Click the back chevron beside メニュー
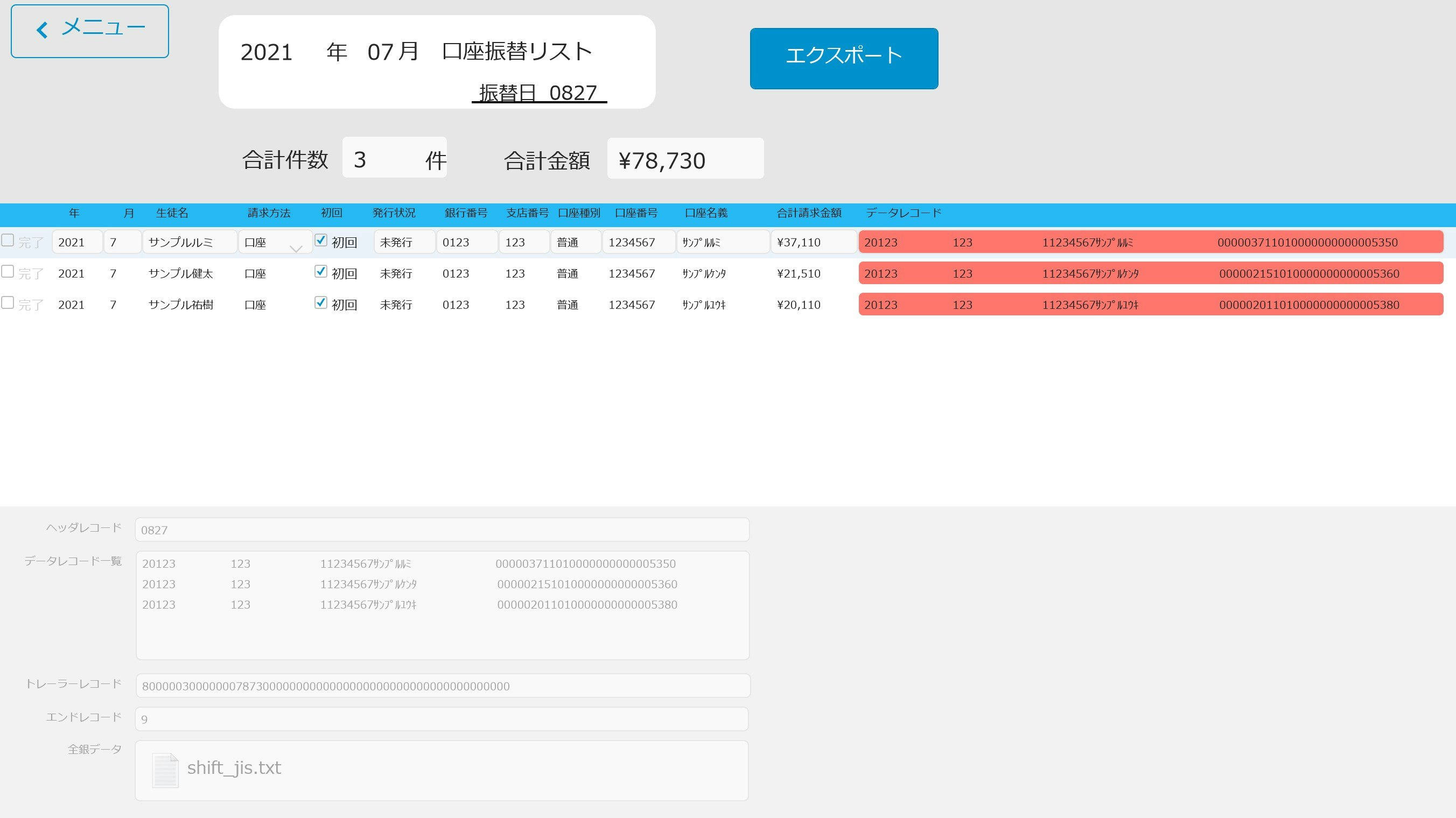1456x818 pixels. point(43,30)
